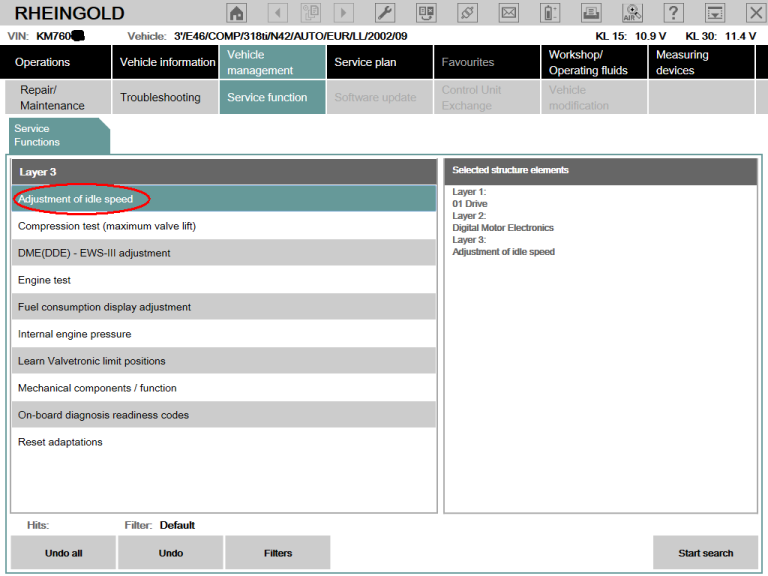Click the Software update sub-tab
The image size is (768, 576).
pos(380,97)
